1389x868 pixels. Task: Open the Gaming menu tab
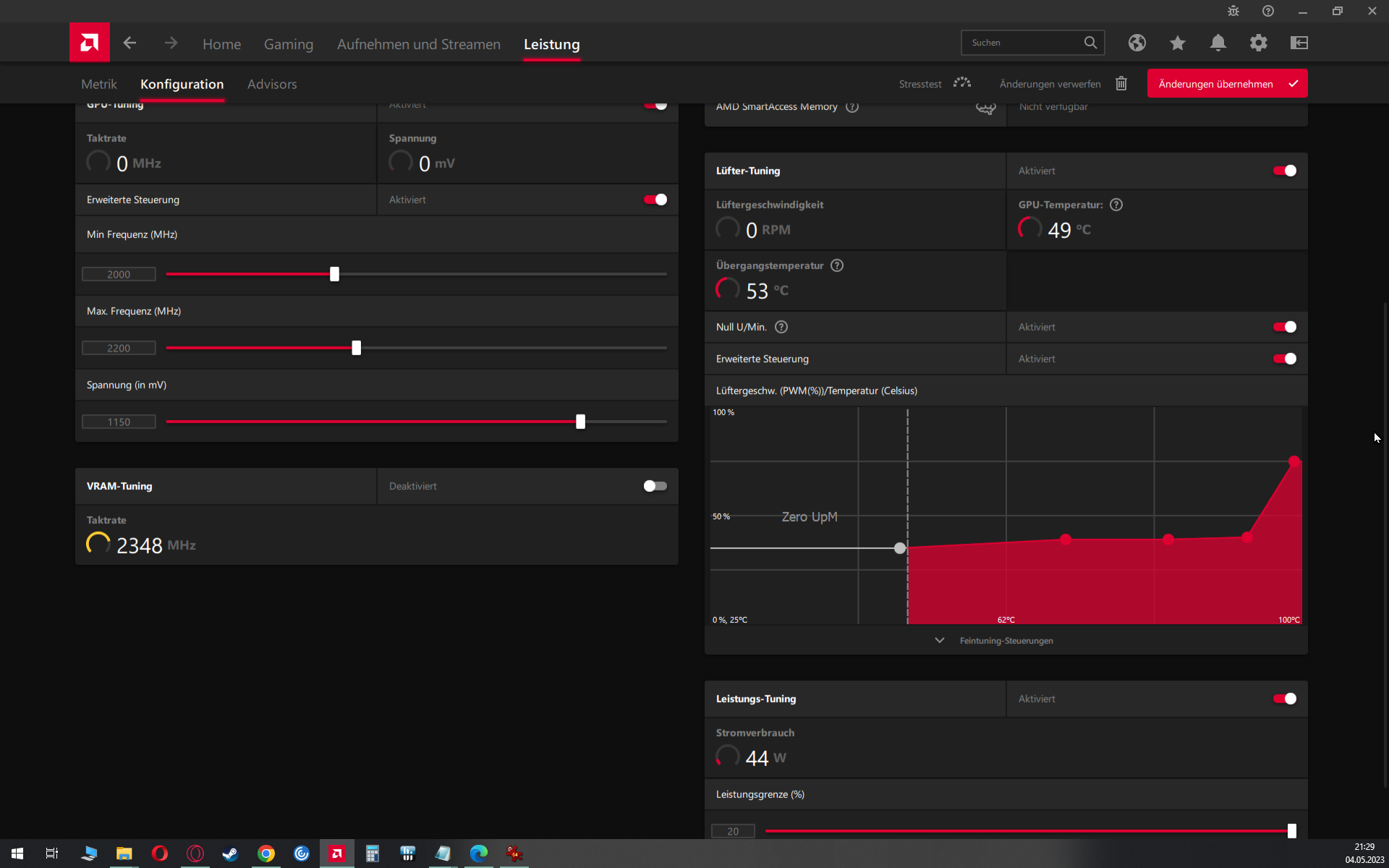pyautogui.click(x=288, y=44)
